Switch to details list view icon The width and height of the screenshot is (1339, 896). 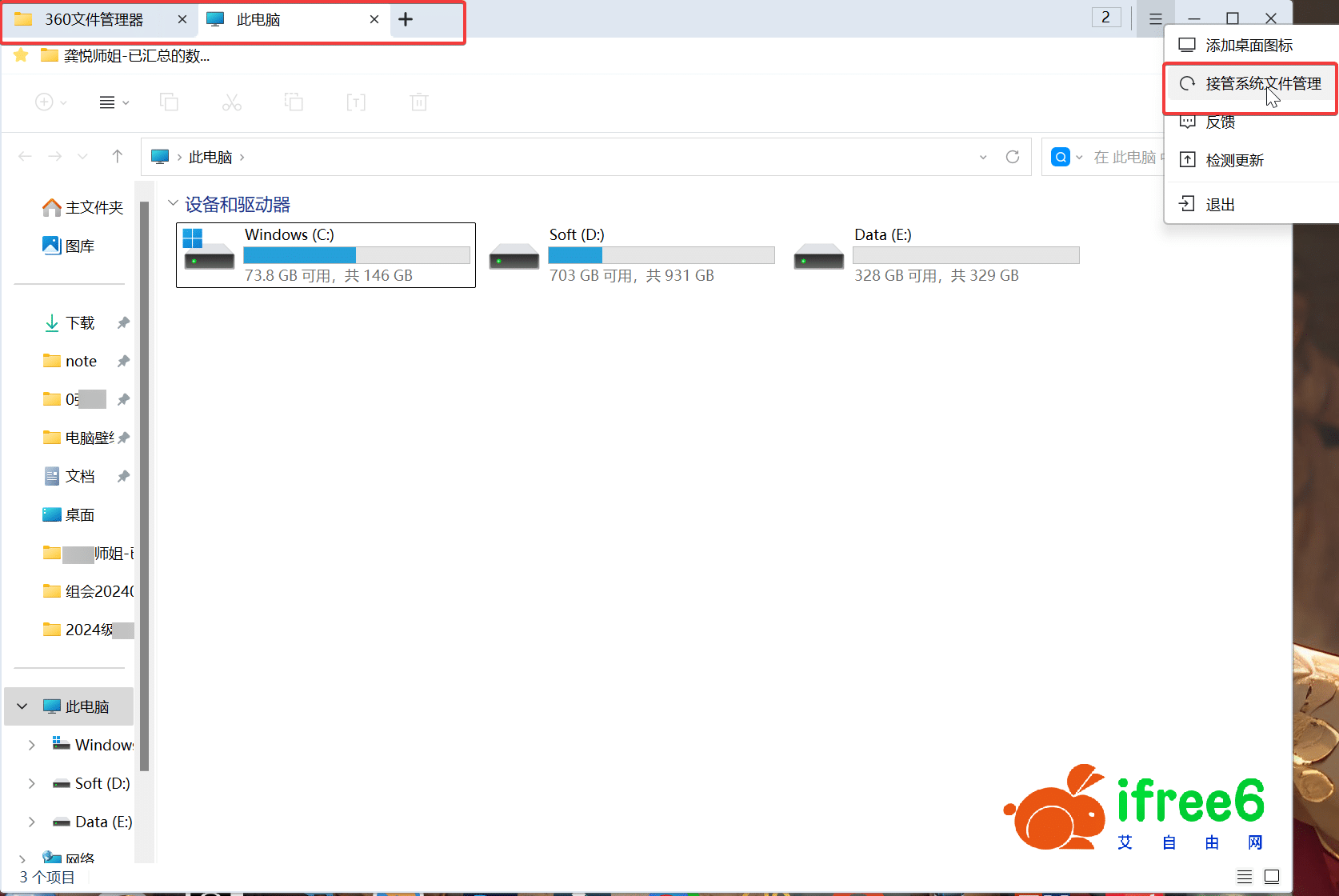click(1245, 877)
